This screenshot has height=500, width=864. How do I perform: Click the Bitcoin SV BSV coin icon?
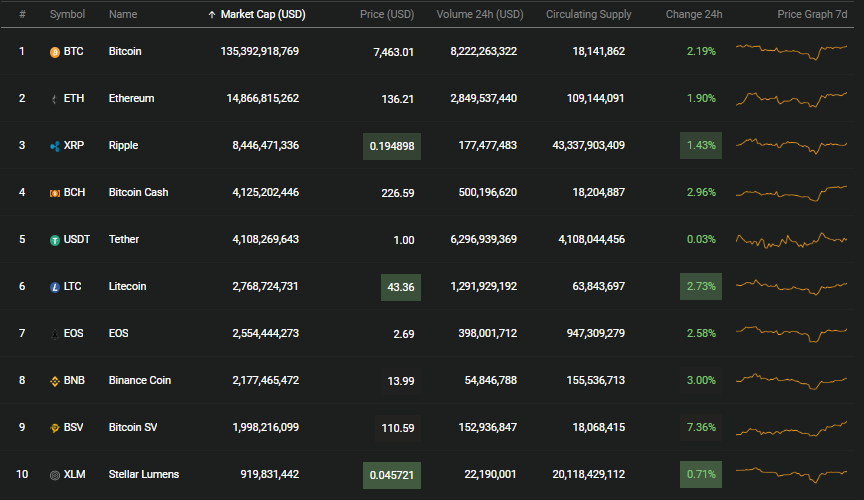coord(55,428)
